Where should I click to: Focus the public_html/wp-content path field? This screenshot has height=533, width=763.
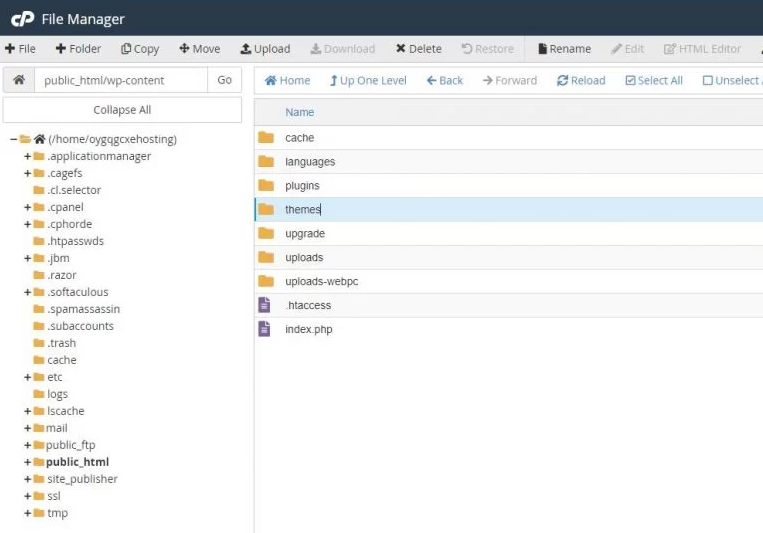[121, 80]
